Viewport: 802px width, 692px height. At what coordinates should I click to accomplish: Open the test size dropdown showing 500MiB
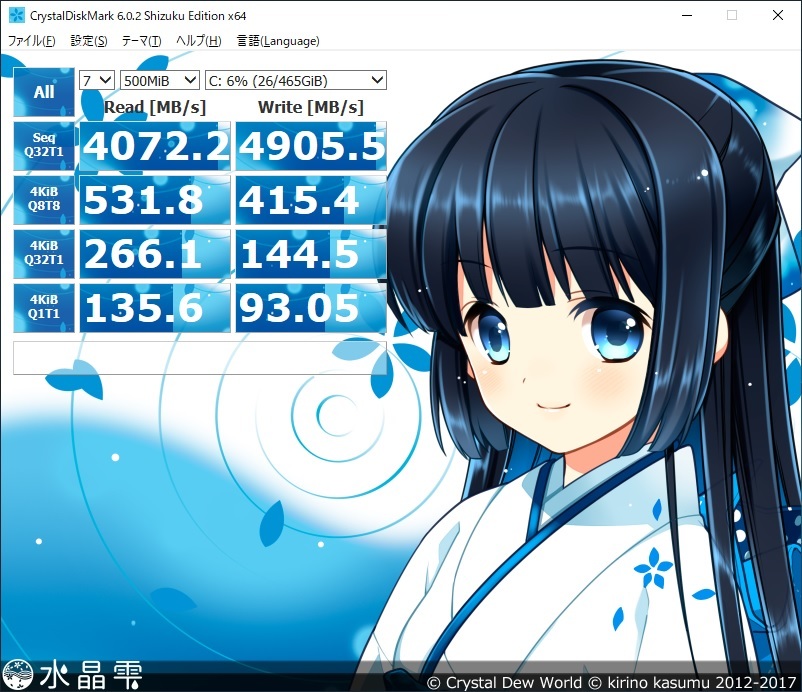tap(158, 80)
